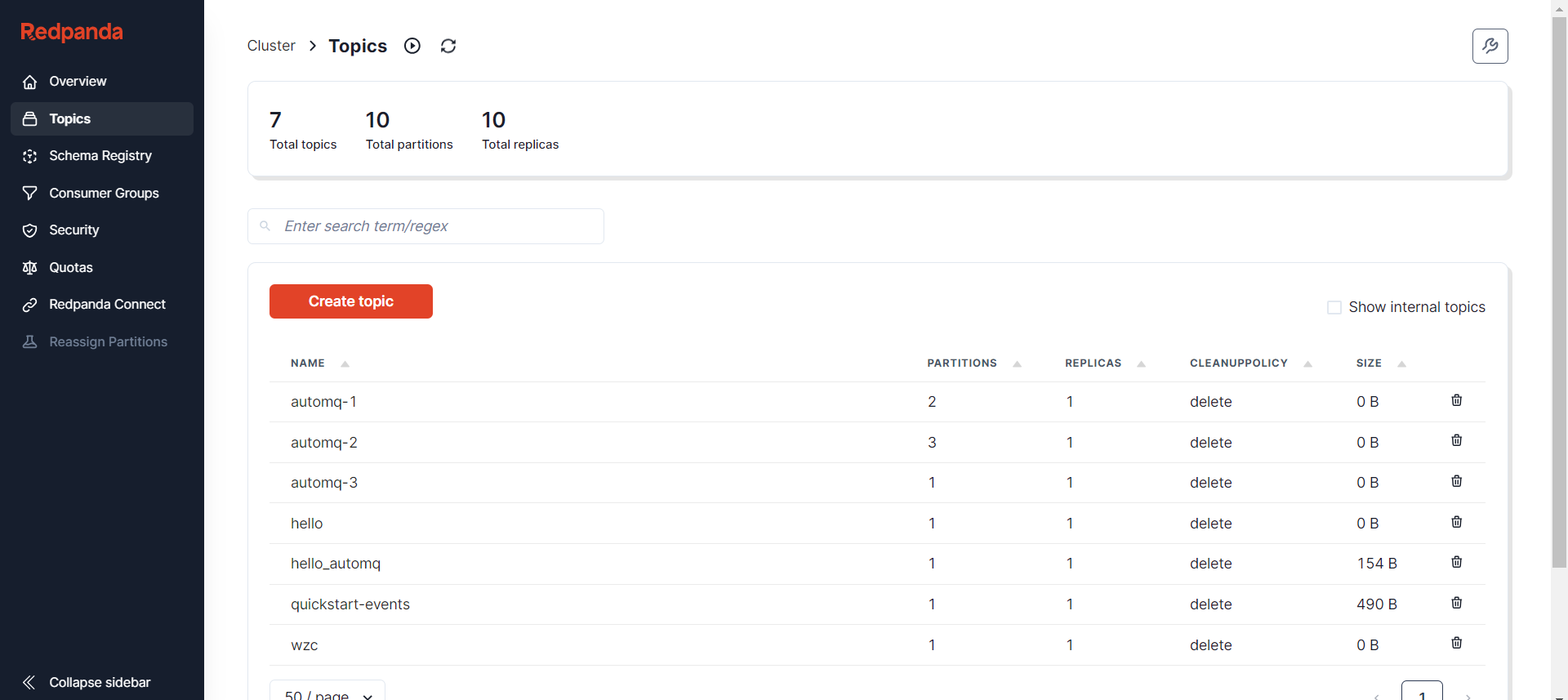1568x700 pixels.
Task: Open the Security sidebar item
Action: 73,230
